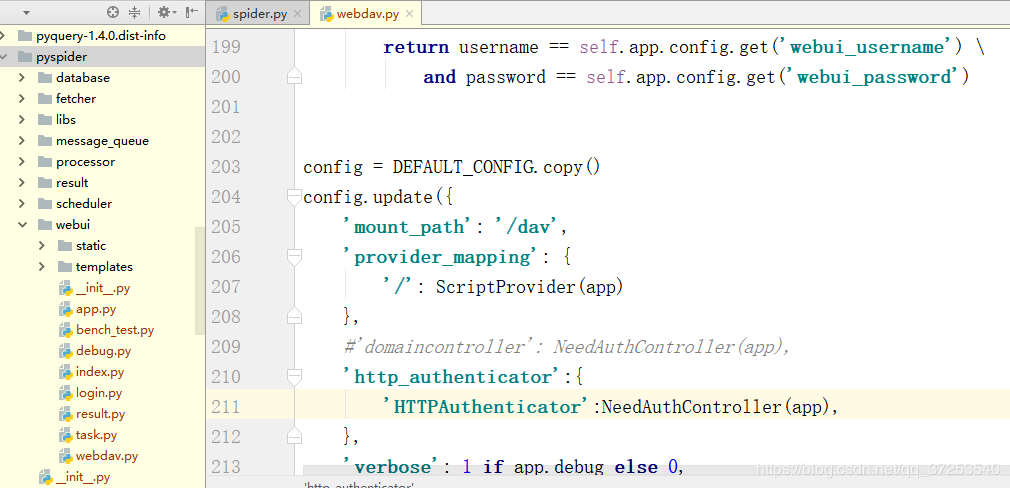Click the project tree vertical scrollbar
1010x488 pixels.
pos(200,280)
